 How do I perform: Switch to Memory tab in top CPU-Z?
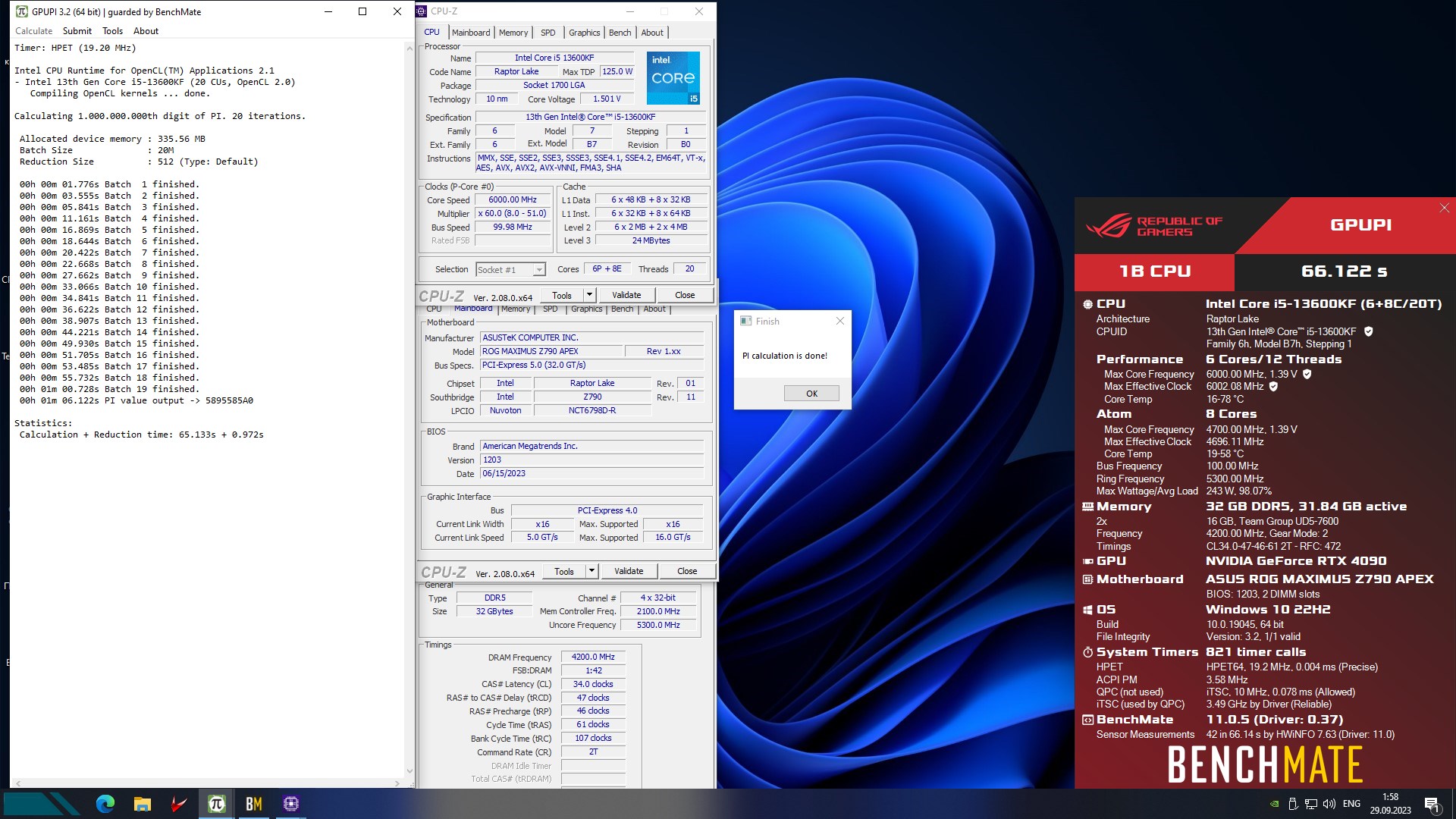tap(513, 33)
